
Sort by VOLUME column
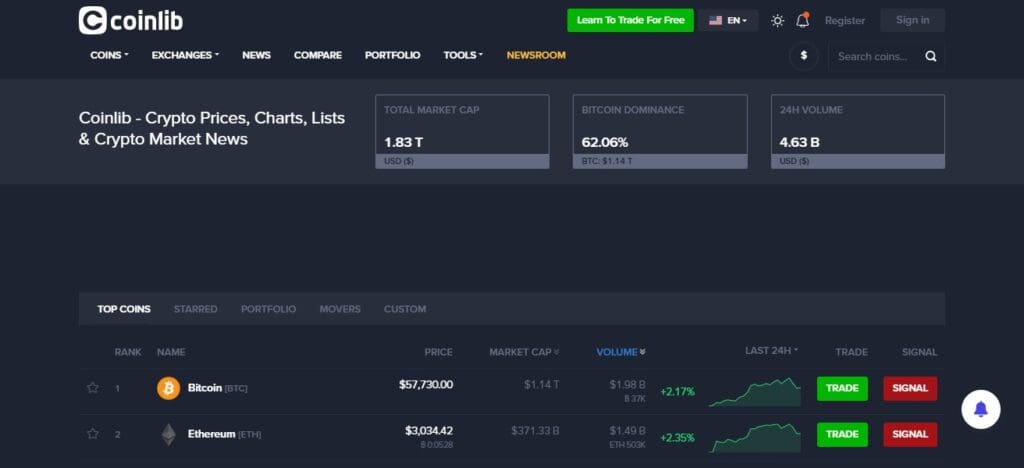(x=621, y=352)
